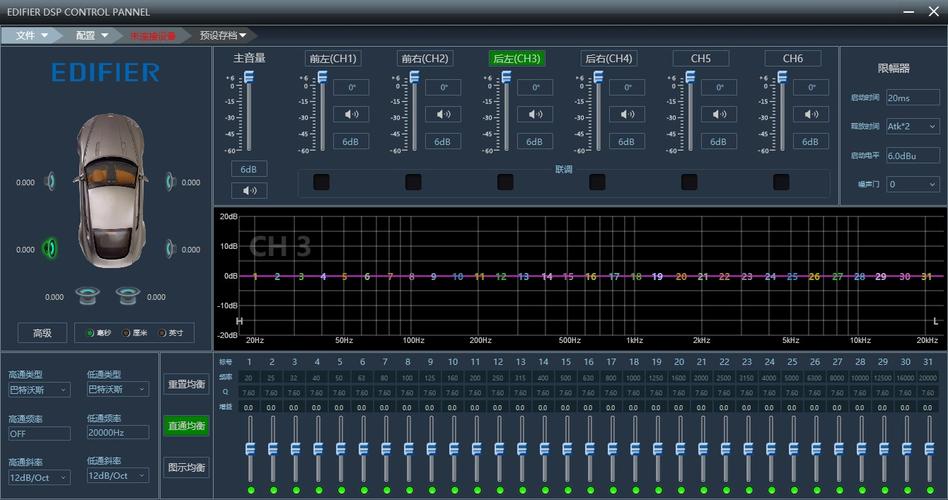Toggle the green indicator under EQ band 31

point(929,490)
